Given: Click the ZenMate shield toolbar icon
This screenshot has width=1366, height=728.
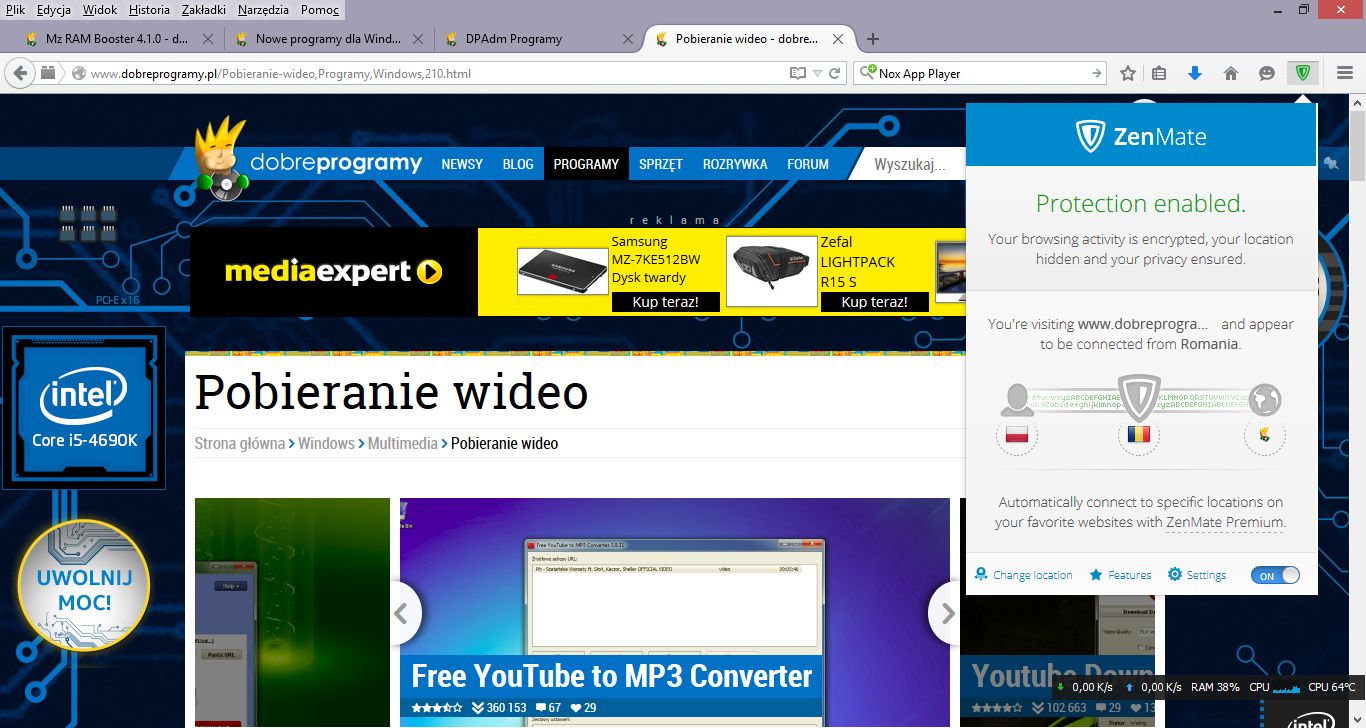Looking at the screenshot, I should [1303, 73].
